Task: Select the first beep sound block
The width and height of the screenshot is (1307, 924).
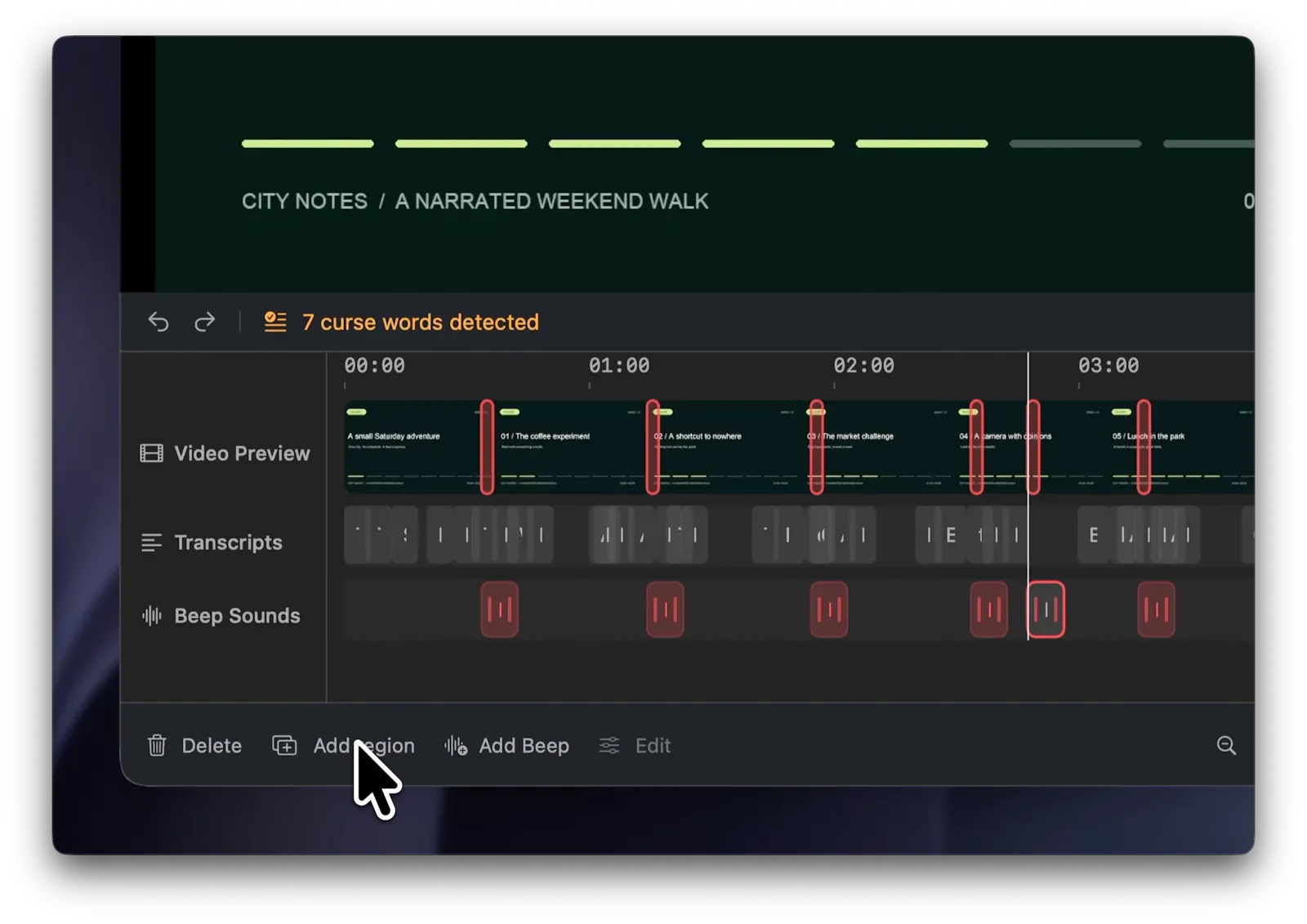Action: [x=499, y=609]
